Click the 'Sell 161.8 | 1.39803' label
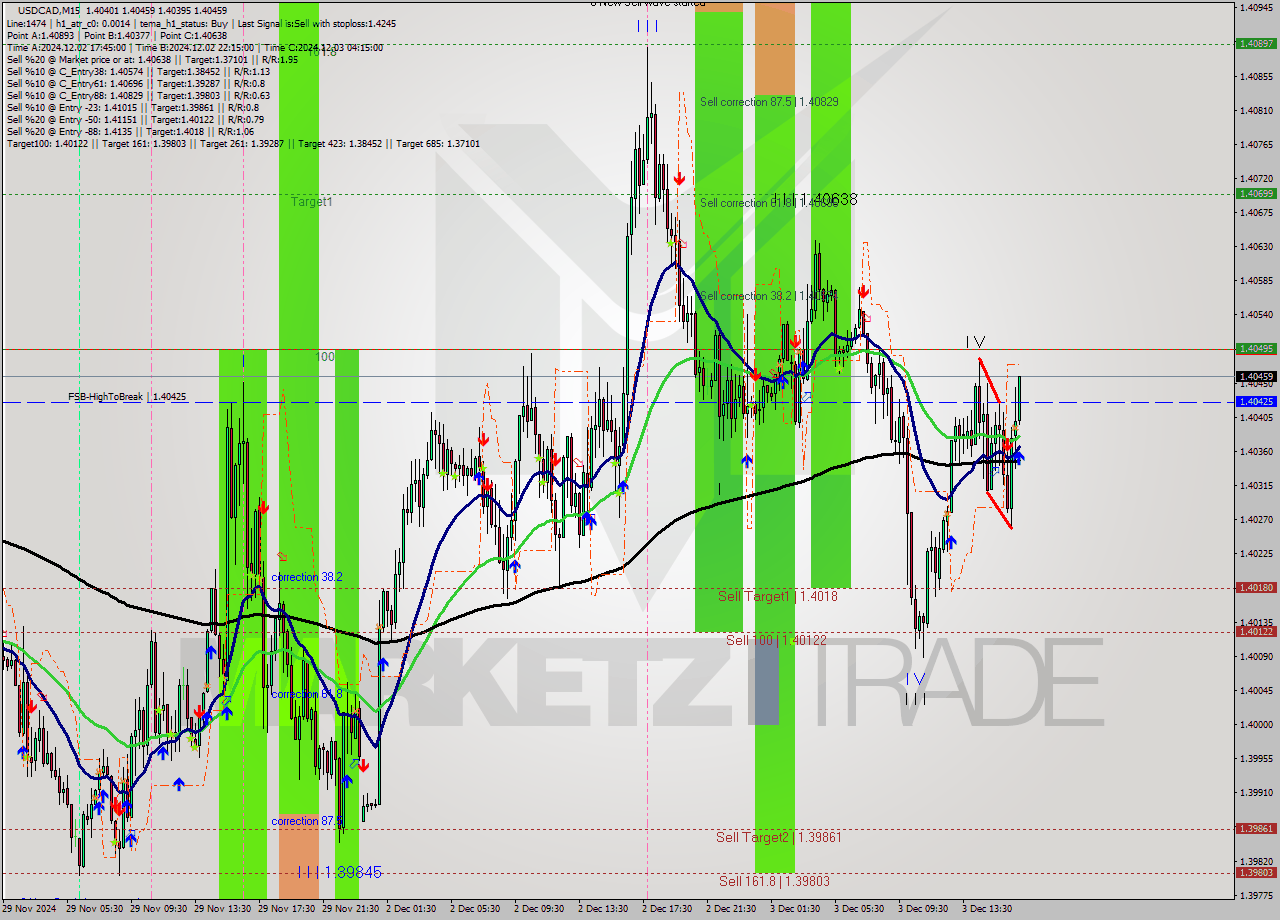This screenshot has height=920, width=1280. tap(775, 881)
